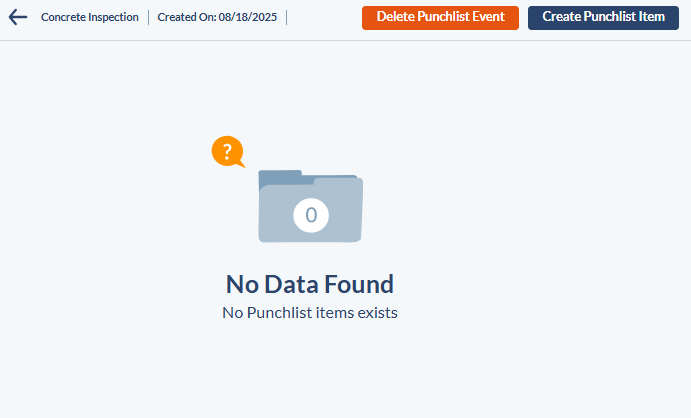Viewport: 691px width, 418px height.
Task: Click the digit 0 inside the folder
Action: click(x=311, y=215)
